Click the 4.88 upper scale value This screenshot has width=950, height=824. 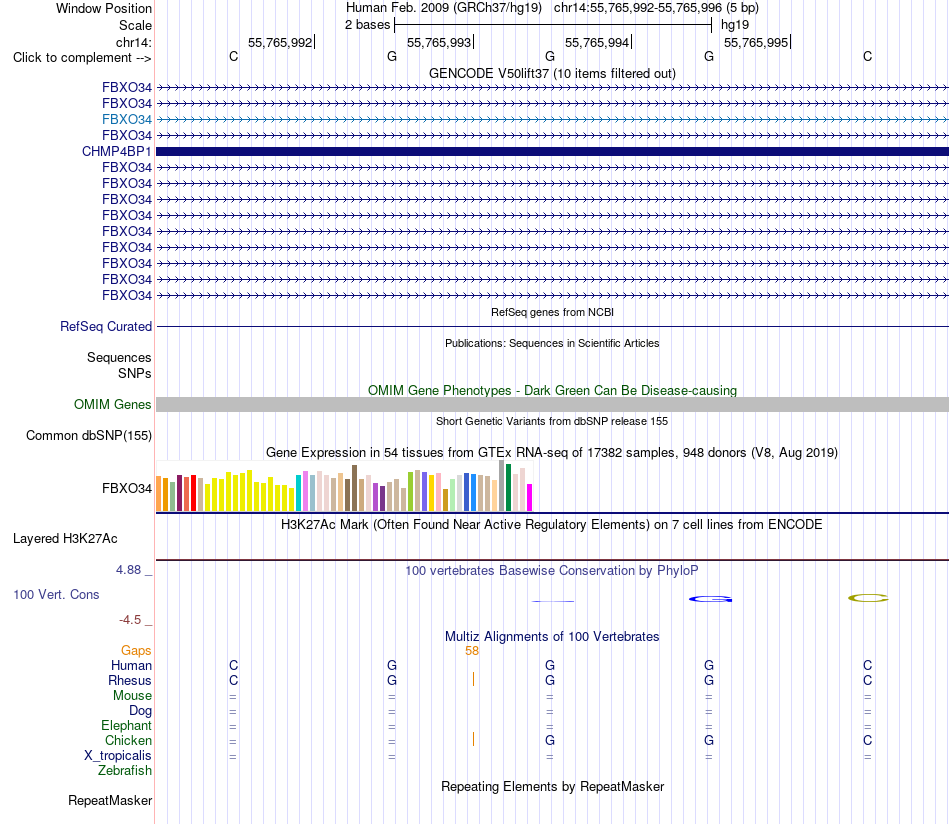click(x=128, y=570)
